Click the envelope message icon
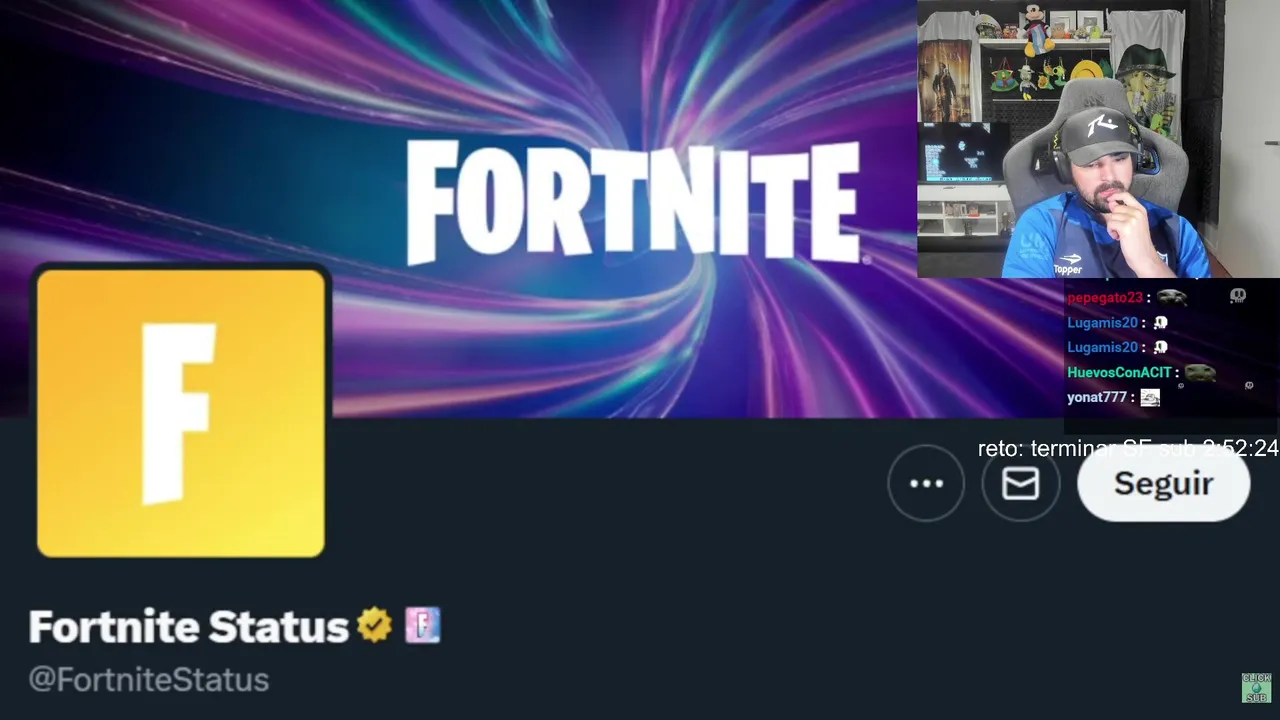 pyautogui.click(x=1020, y=484)
